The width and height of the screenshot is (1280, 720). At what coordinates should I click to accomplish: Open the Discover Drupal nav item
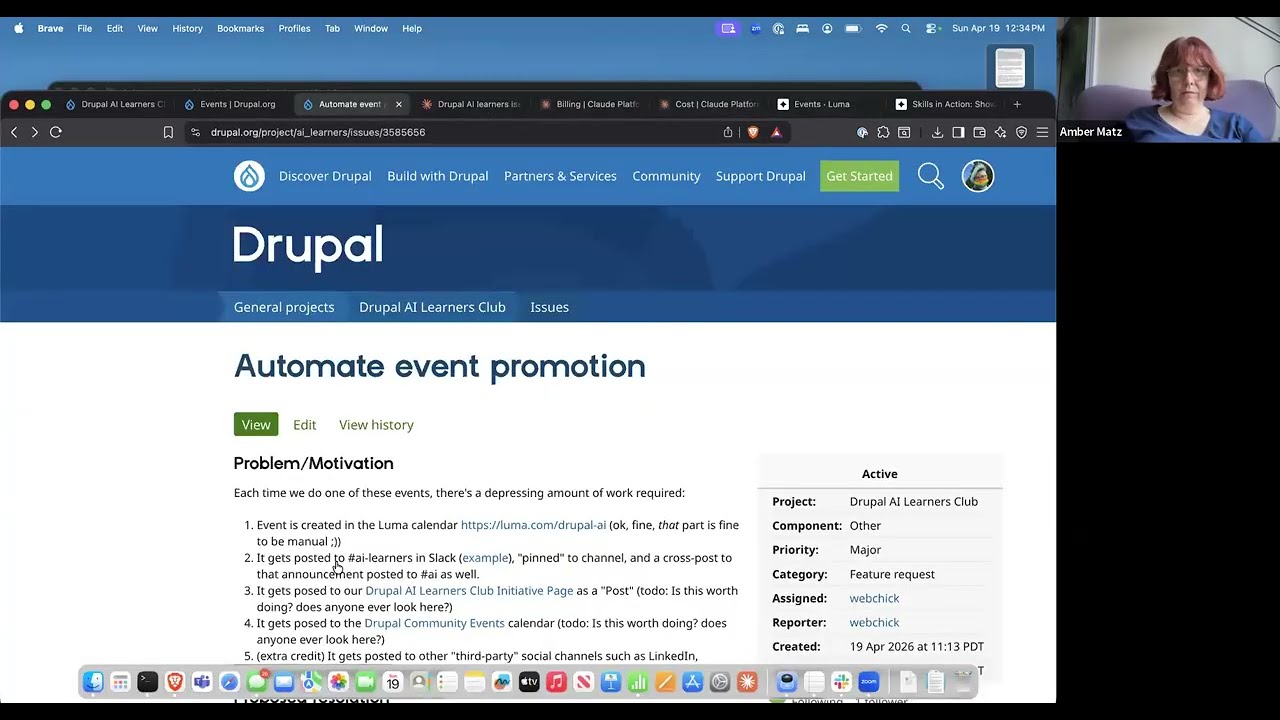pyautogui.click(x=325, y=176)
